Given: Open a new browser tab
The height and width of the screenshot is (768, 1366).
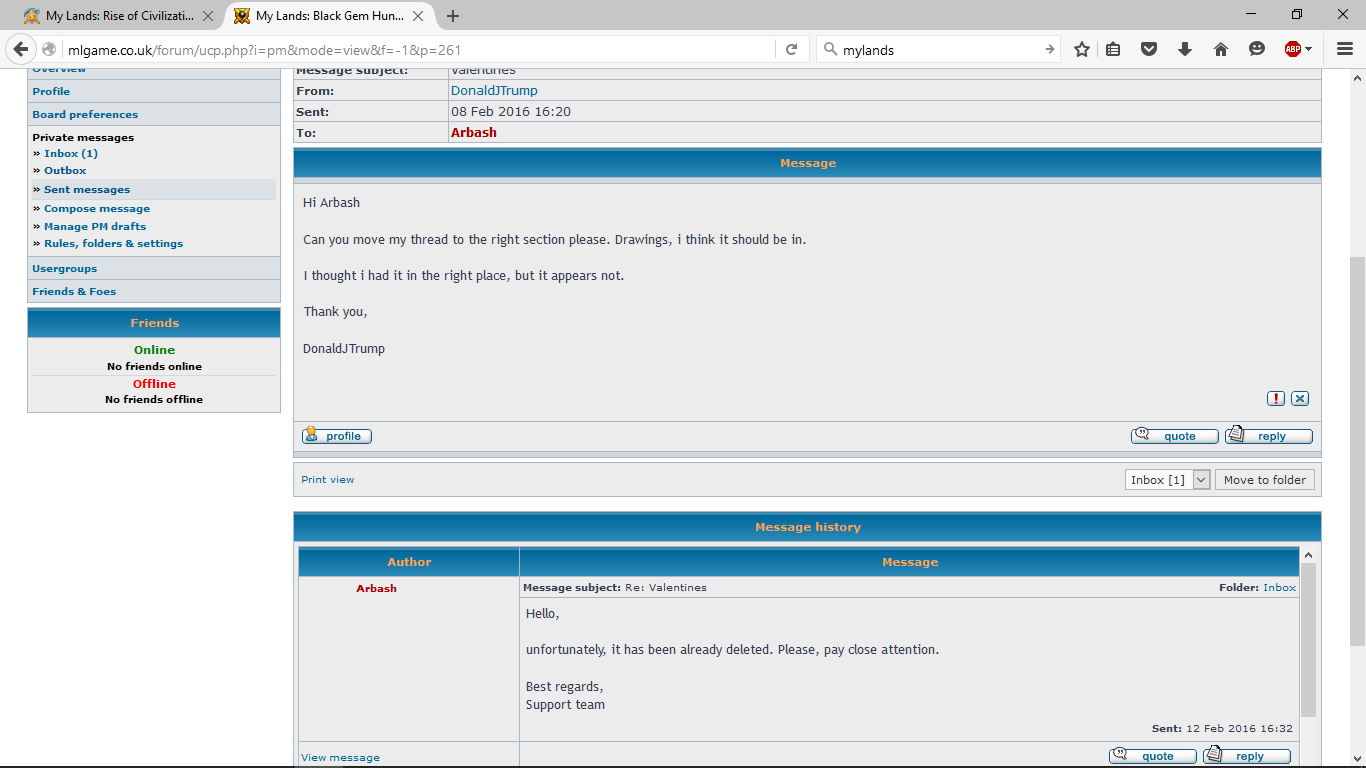Looking at the screenshot, I should coord(453,16).
